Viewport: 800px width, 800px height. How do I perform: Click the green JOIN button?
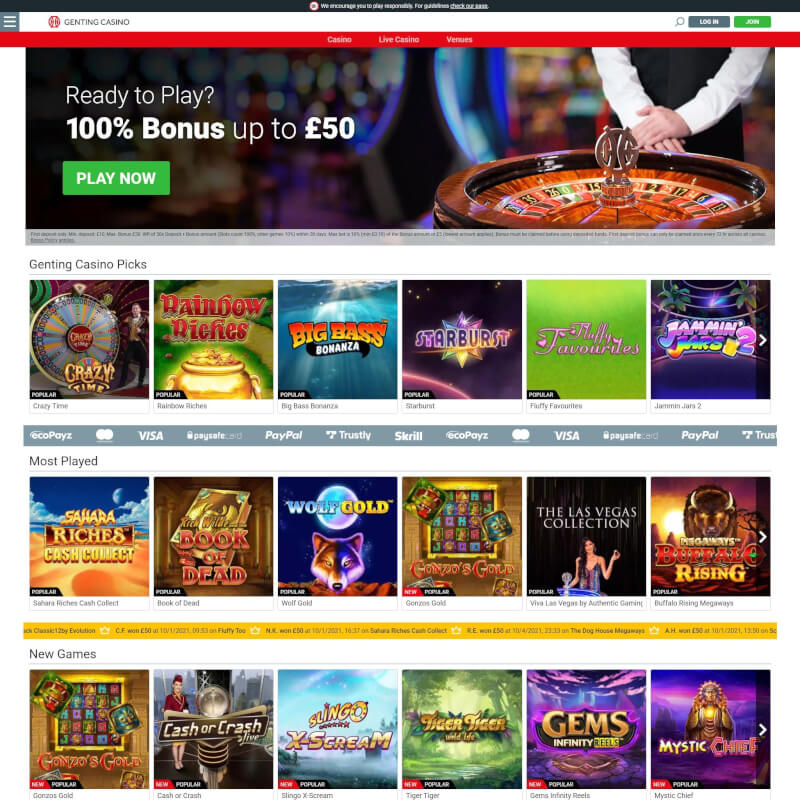click(x=752, y=22)
